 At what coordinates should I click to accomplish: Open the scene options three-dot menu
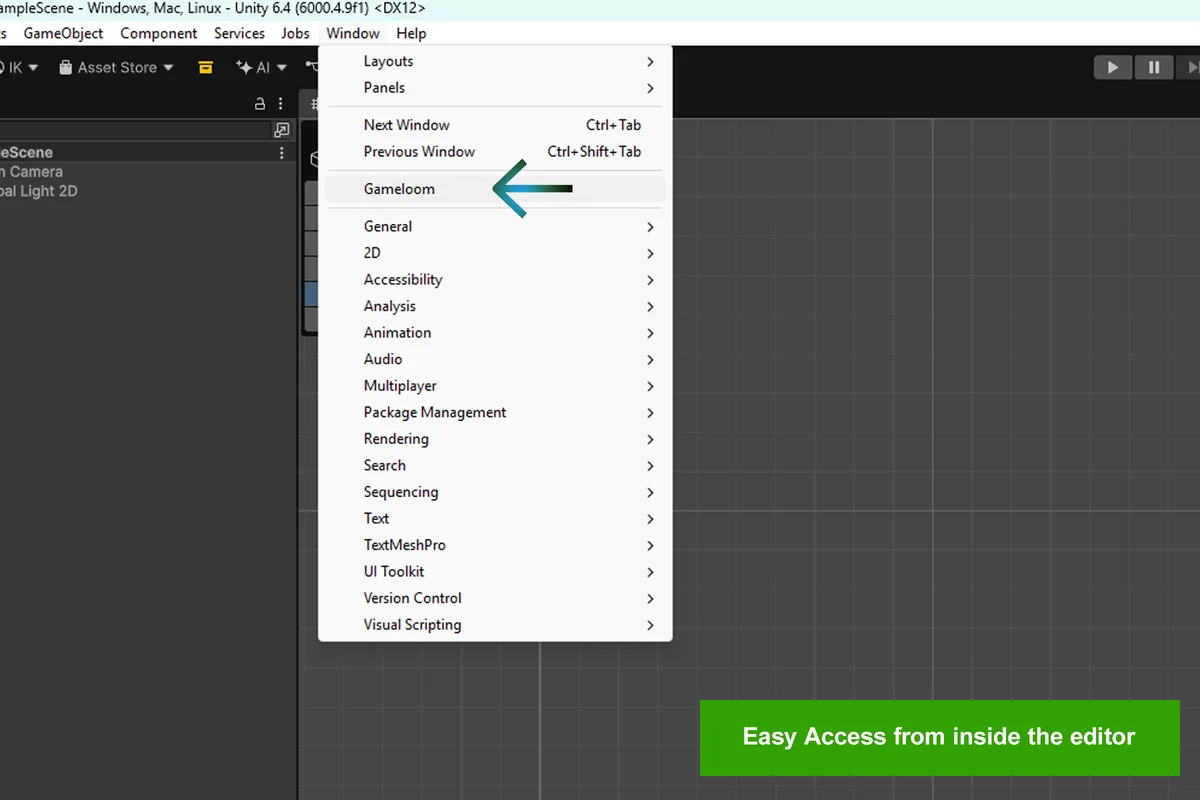[282, 153]
